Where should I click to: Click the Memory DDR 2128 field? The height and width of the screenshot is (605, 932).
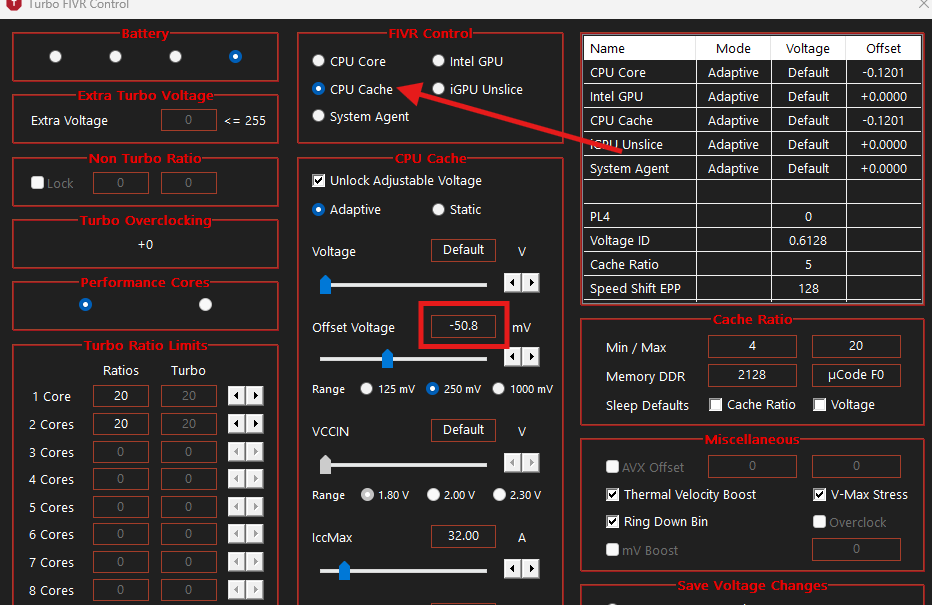[x=752, y=375]
